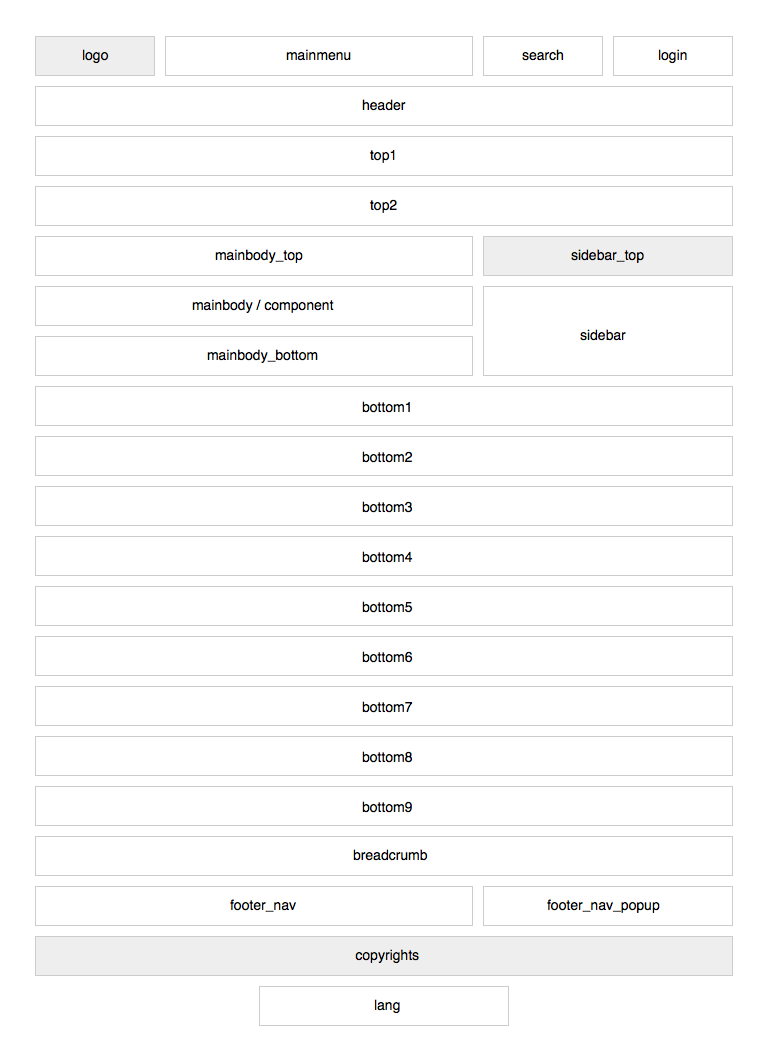Open the footer_nav_popup block
The height and width of the screenshot is (1058, 771).
(607, 906)
